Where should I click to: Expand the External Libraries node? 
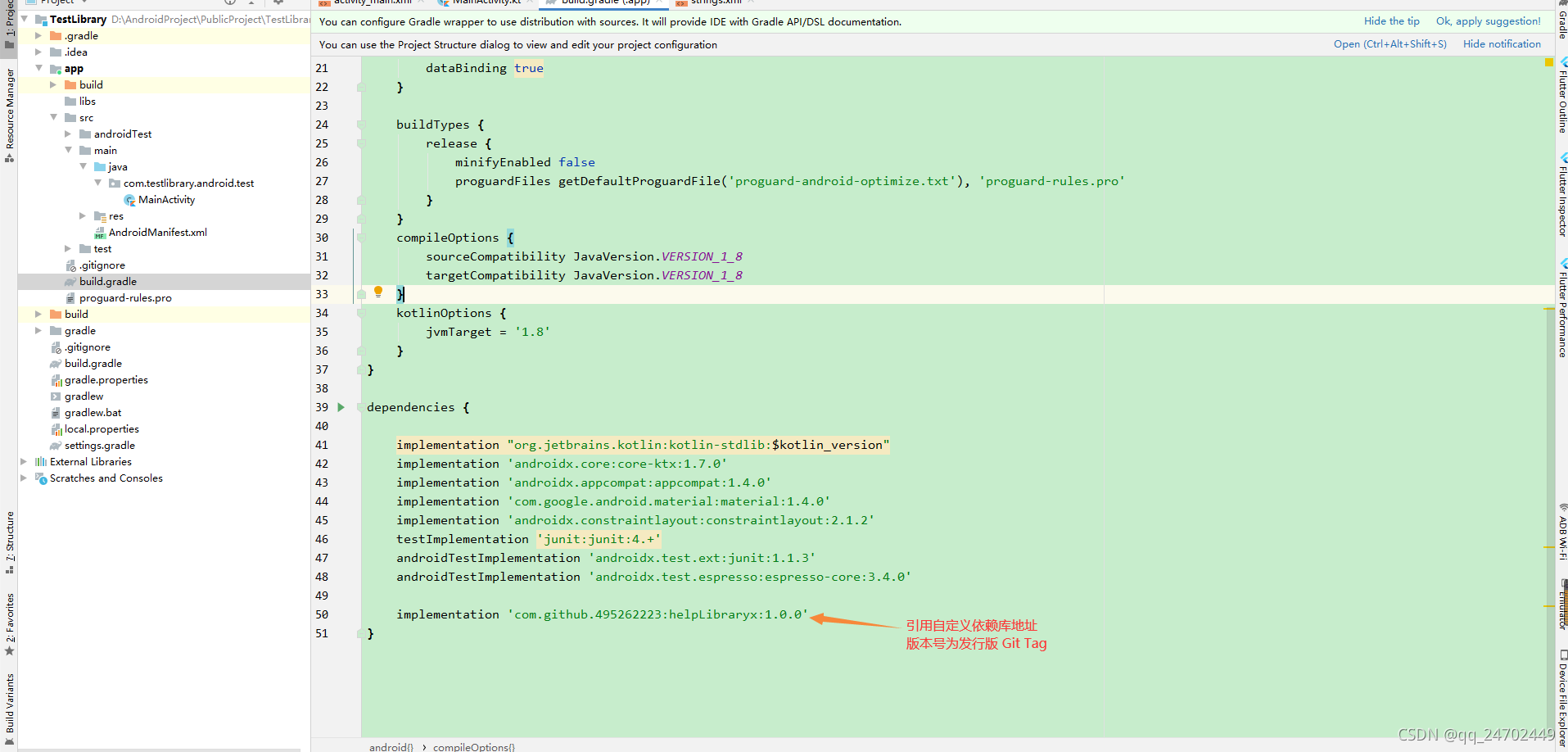point(23,462)
